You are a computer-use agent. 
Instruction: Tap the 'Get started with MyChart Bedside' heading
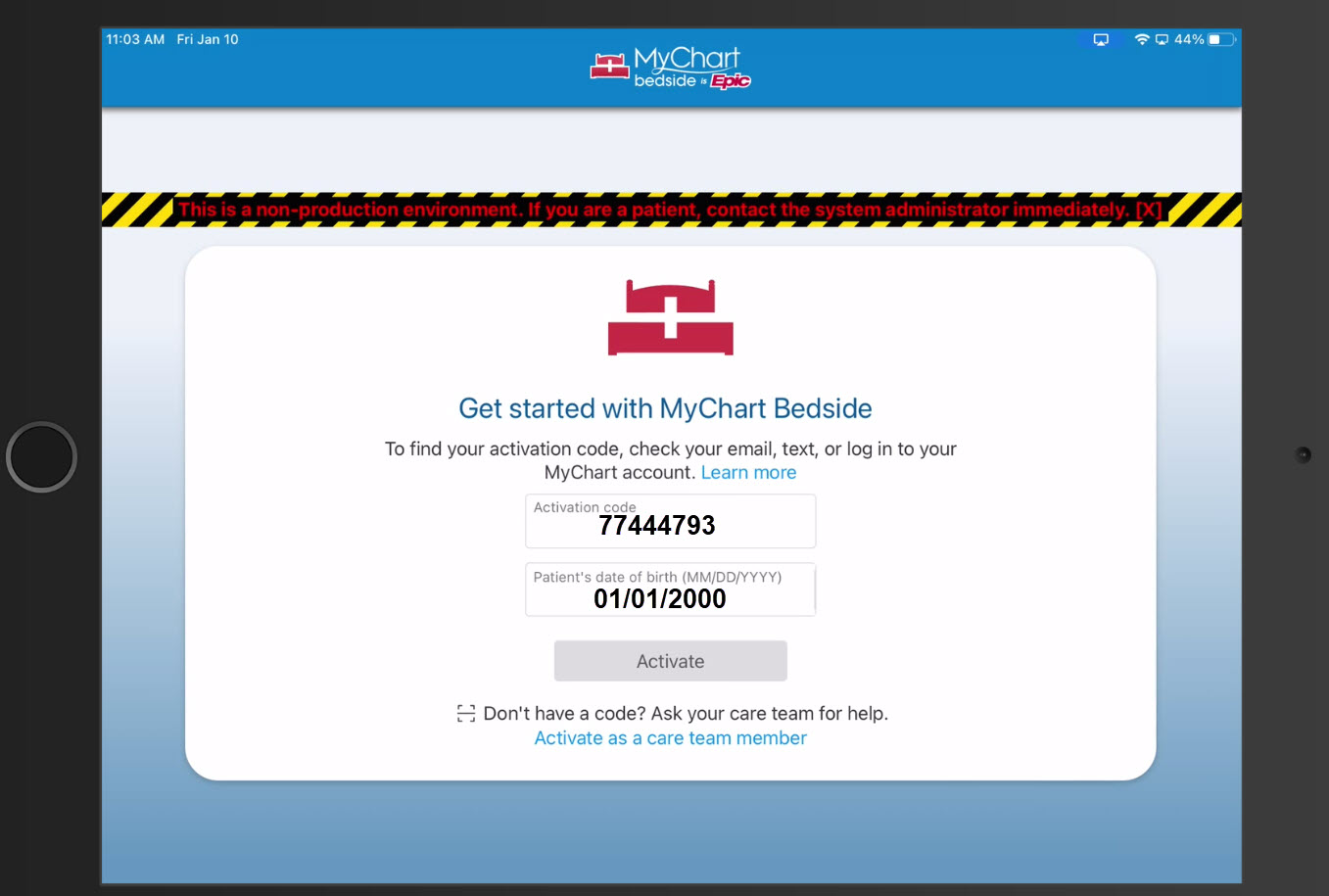tap(665, 408)
